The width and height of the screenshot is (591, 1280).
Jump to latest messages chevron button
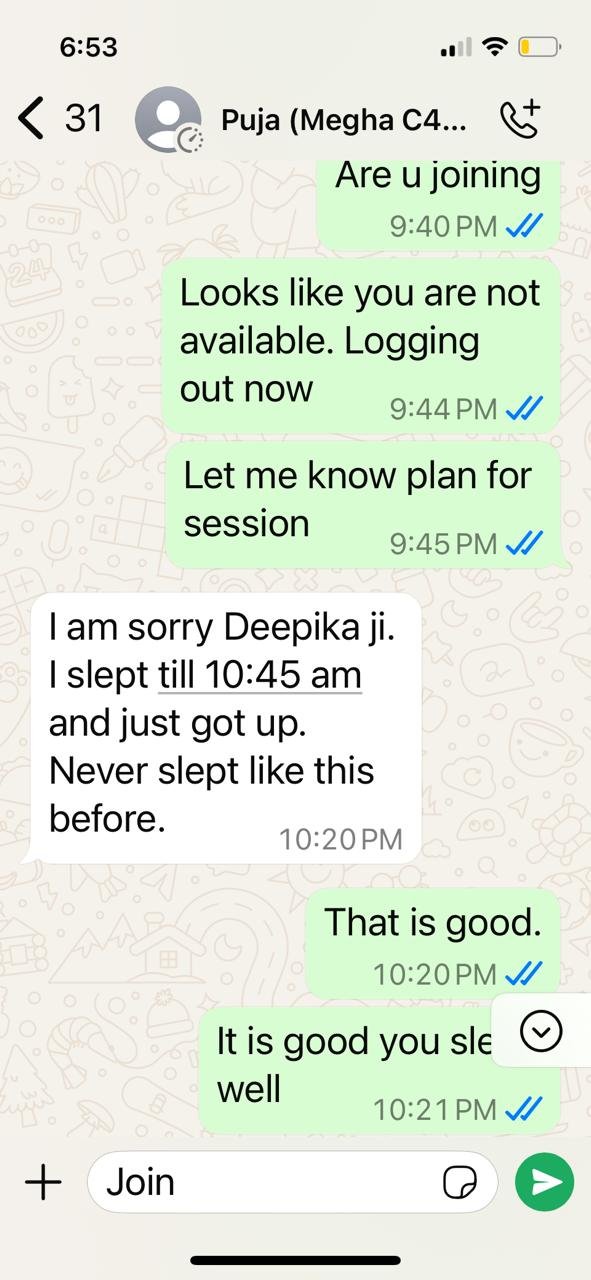tap(542, 1031)
